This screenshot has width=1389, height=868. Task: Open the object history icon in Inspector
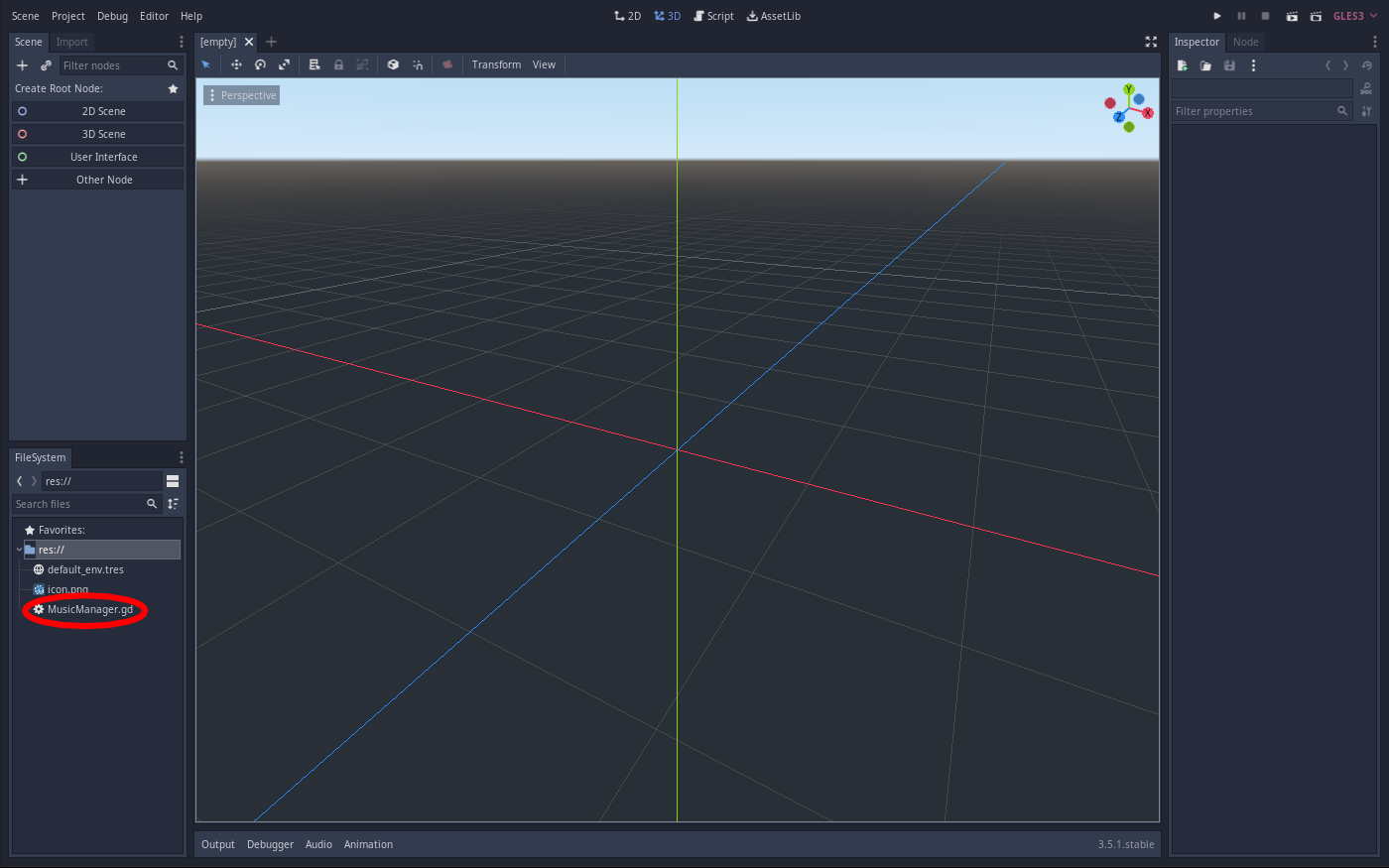click(x=1366, y=65)
